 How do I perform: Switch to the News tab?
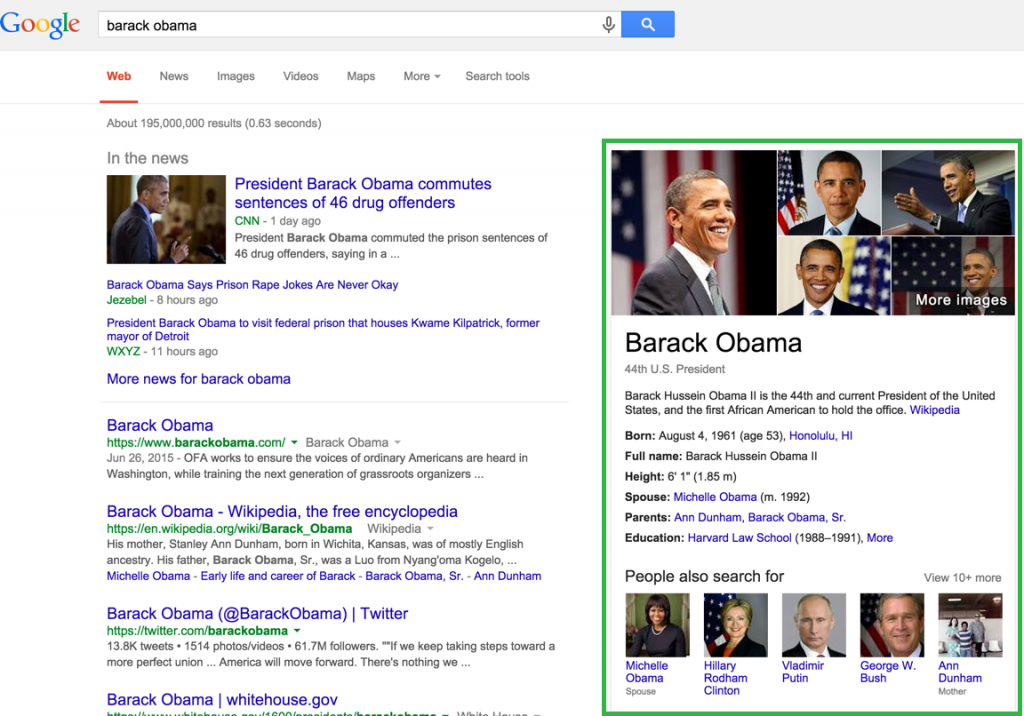tap(174, 76)
